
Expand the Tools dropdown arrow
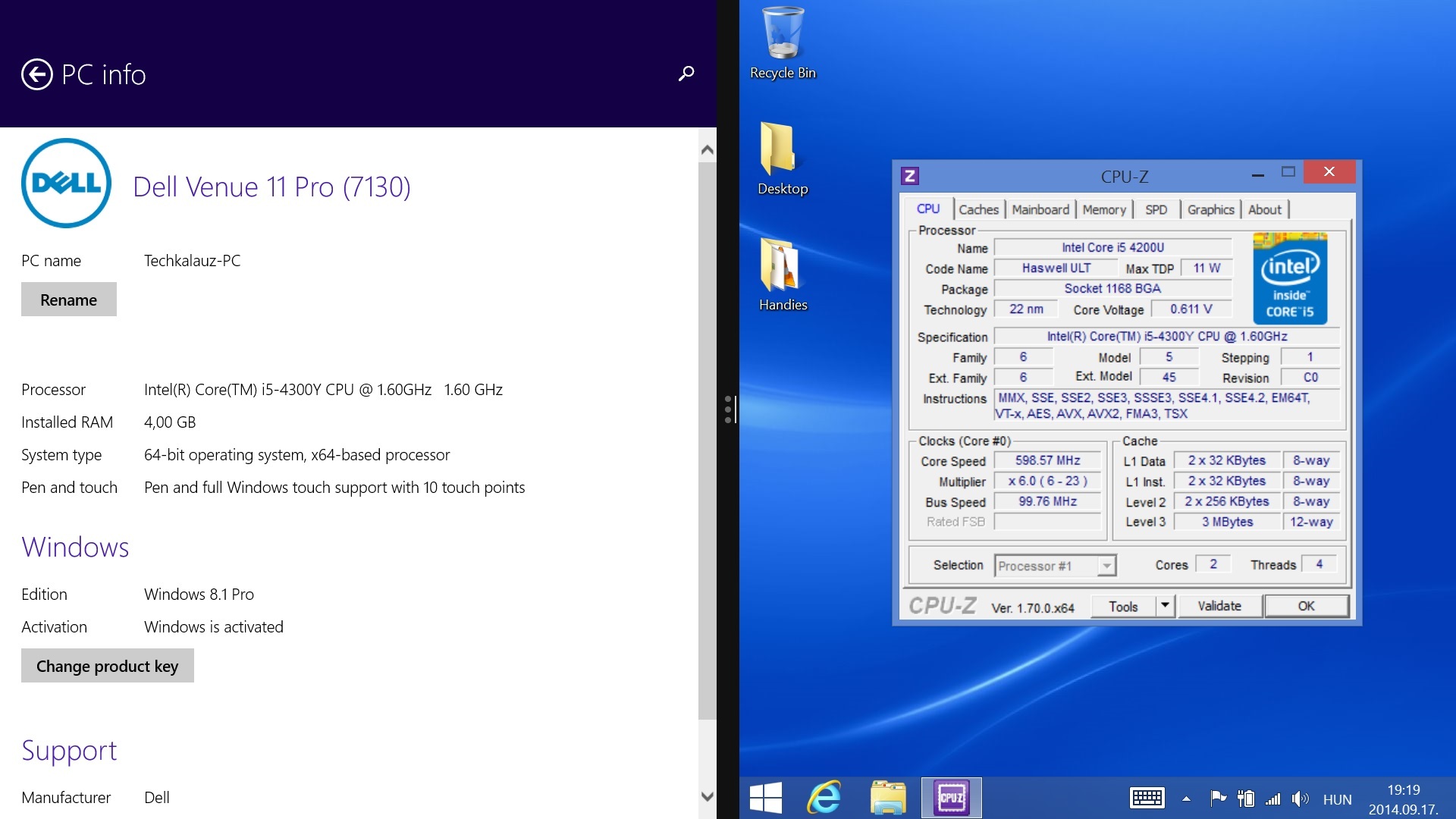1166,606
